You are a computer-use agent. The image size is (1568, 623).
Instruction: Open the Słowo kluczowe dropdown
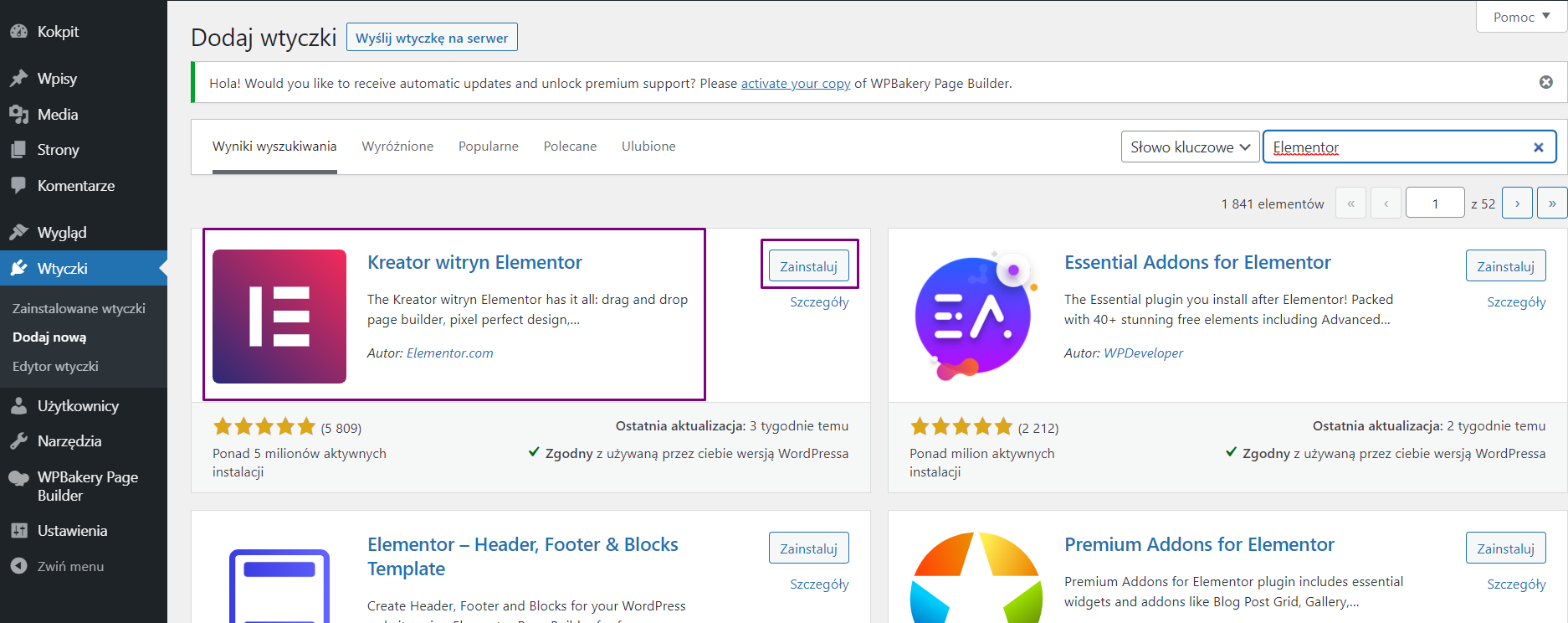click(1190, 147)
